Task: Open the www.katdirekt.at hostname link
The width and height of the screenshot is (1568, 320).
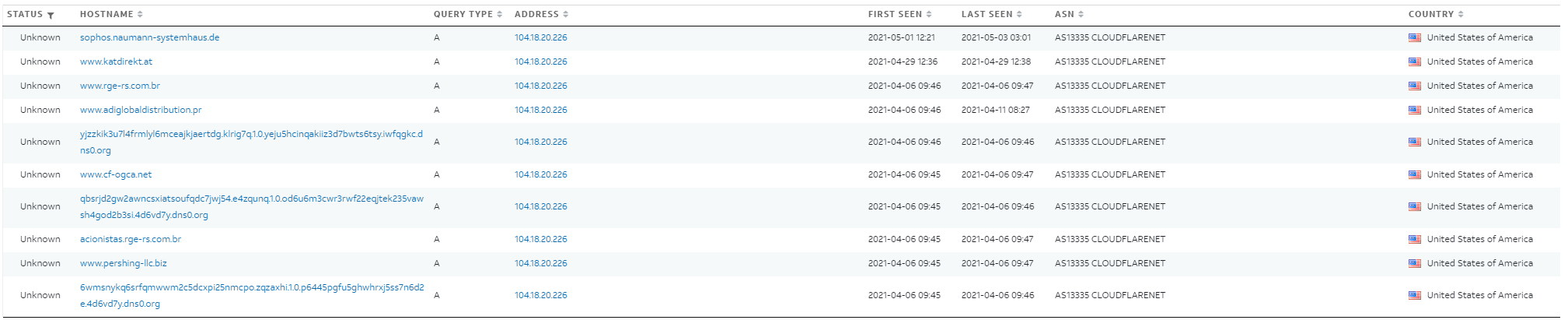Action: click(116, 62)
